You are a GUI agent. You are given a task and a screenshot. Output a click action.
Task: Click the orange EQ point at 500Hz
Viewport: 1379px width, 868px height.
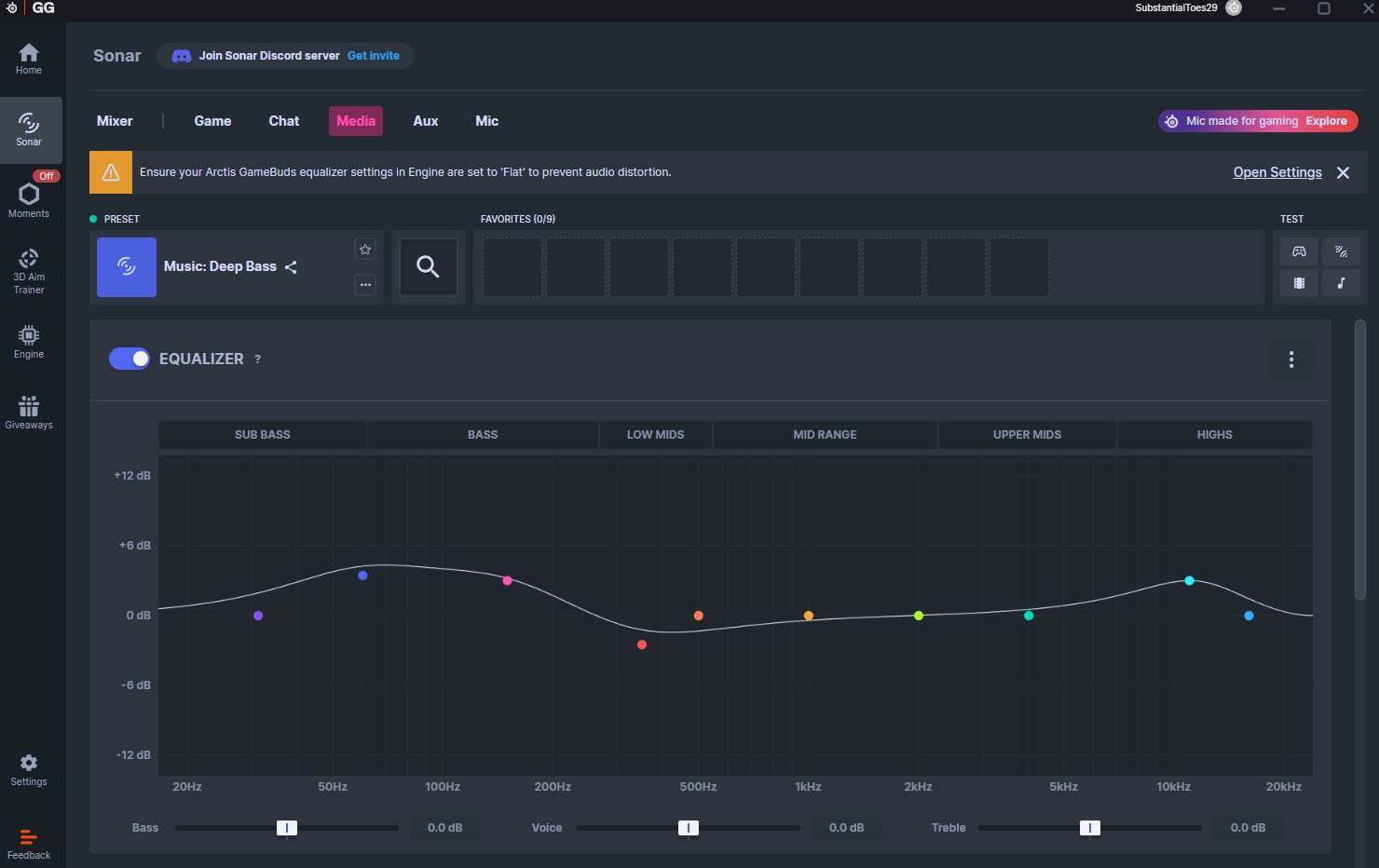coord(698,616)
